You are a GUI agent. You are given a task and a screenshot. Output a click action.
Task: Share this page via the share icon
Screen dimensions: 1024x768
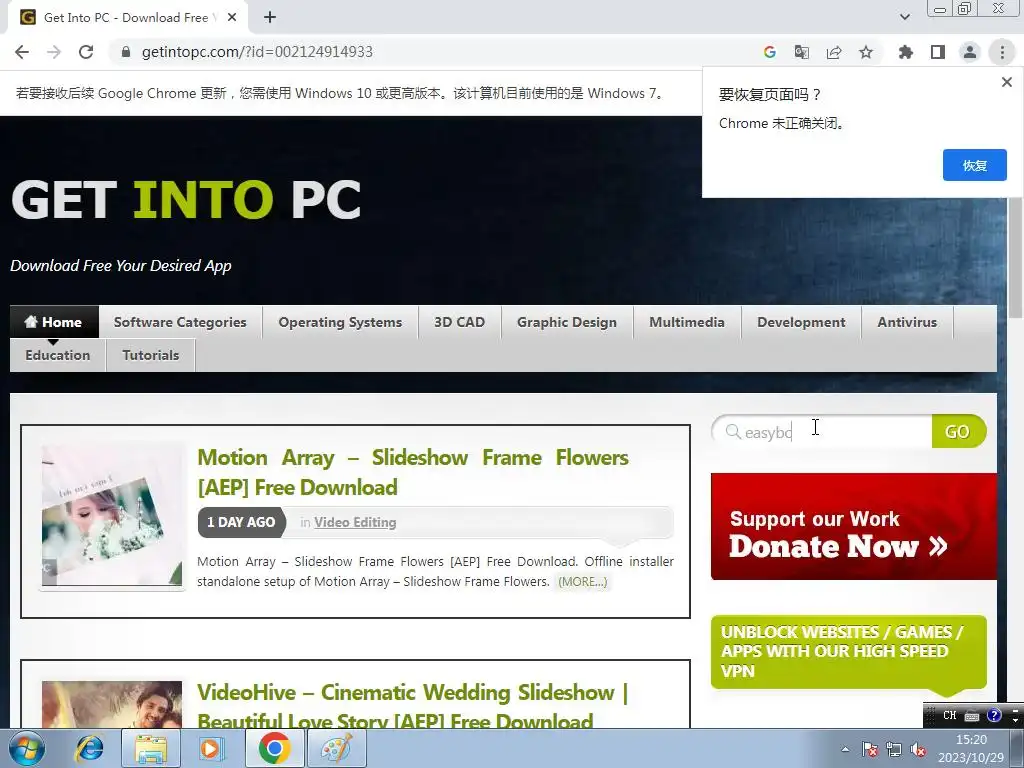(x=834, y=52)
